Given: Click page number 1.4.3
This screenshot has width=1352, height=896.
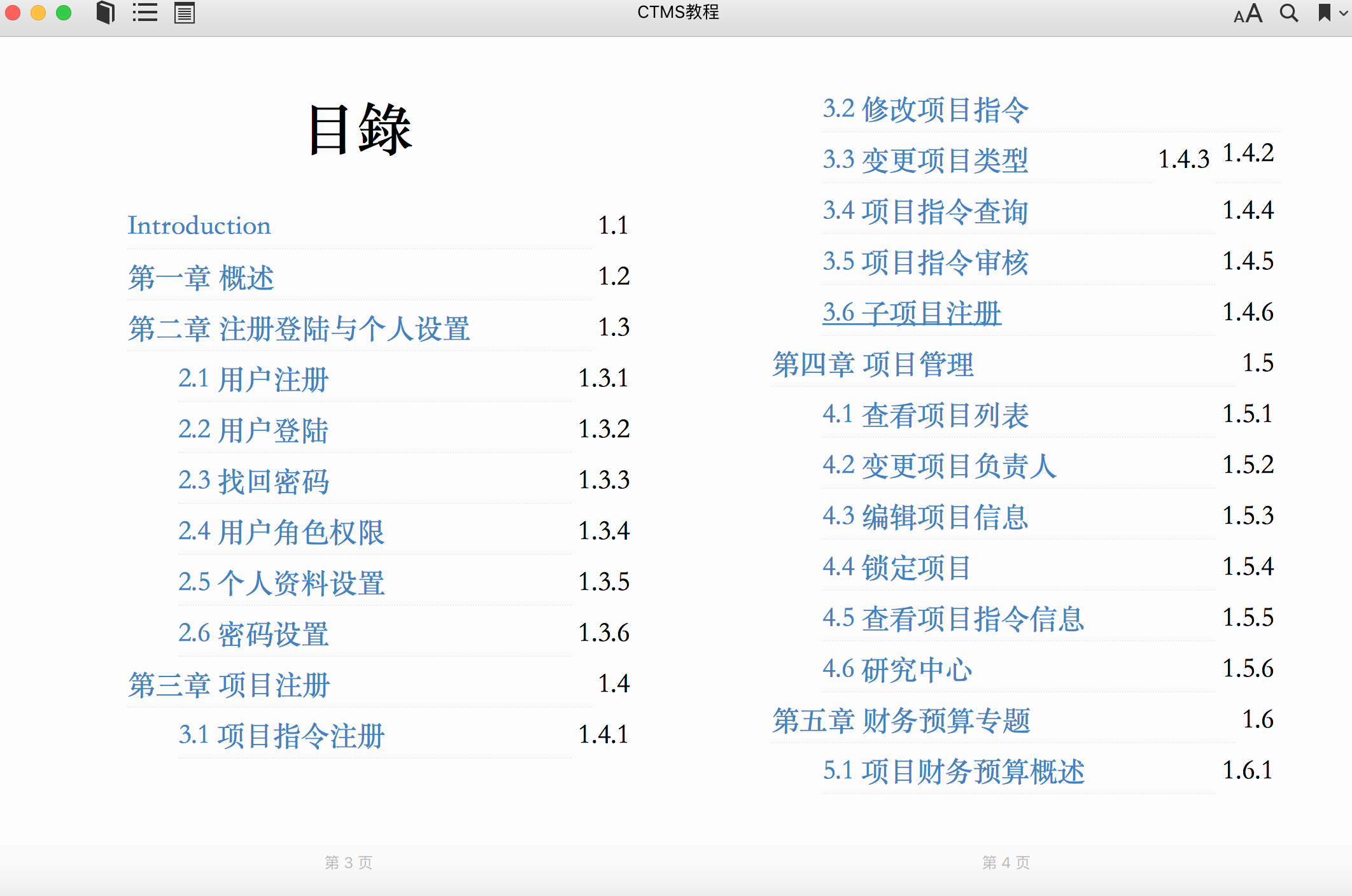Looking at the screenshot, I should (x=1184, y=159).
